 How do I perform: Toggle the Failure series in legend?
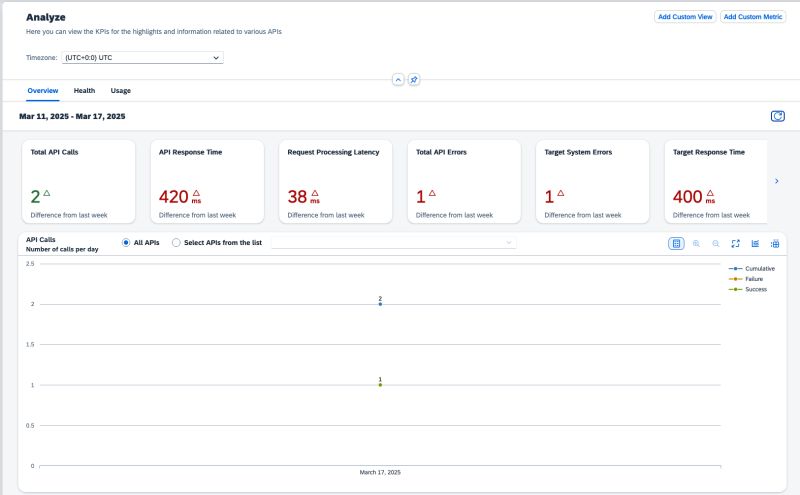746,279
